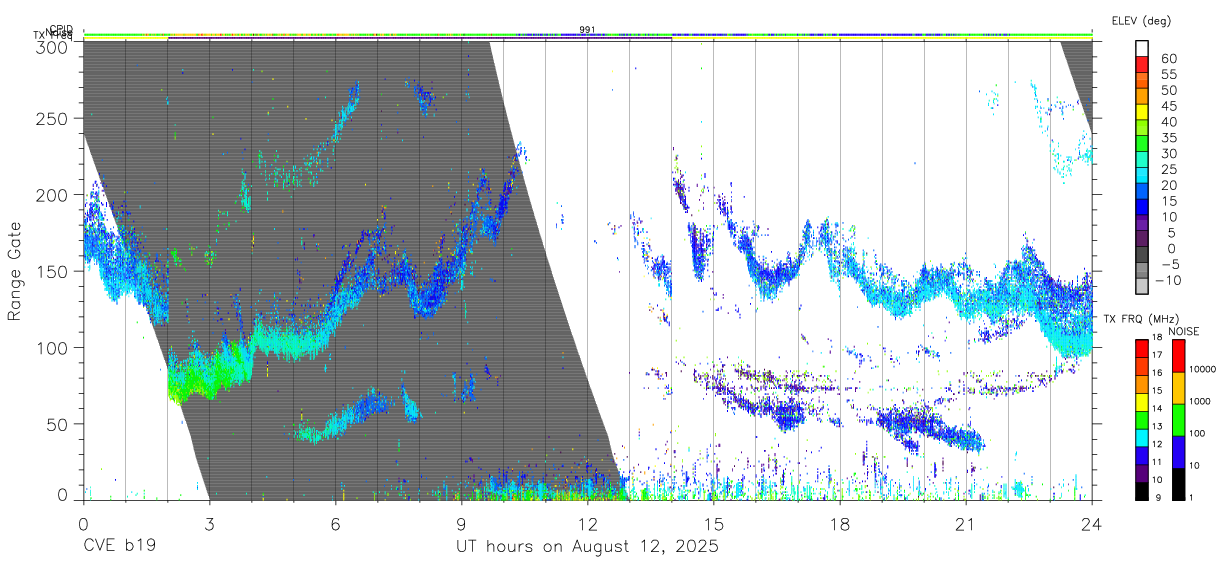
Task: Click the black swatch in the NOISE colorbar
Action: [x=1178, y=484]
